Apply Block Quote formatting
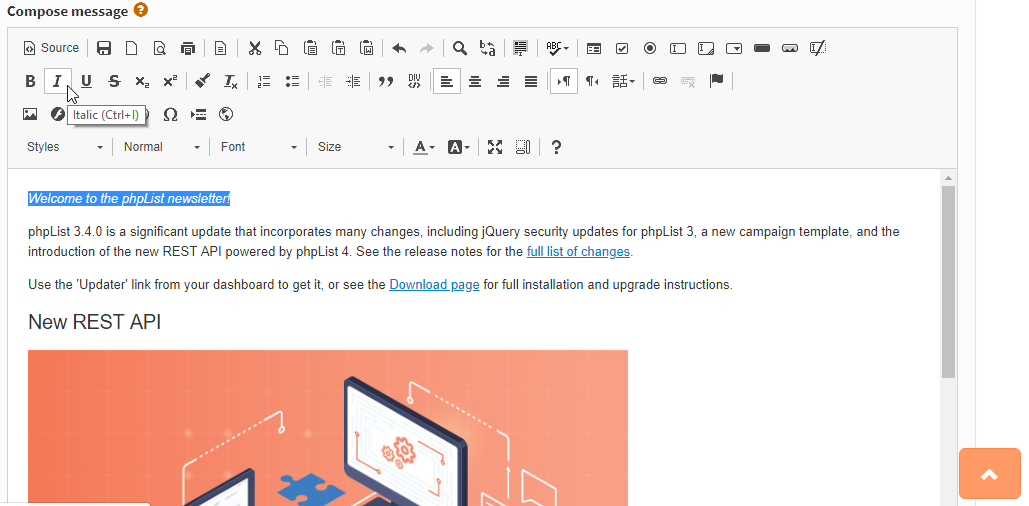The width and height of the screenshot is (1029, 506). point(386,81)
